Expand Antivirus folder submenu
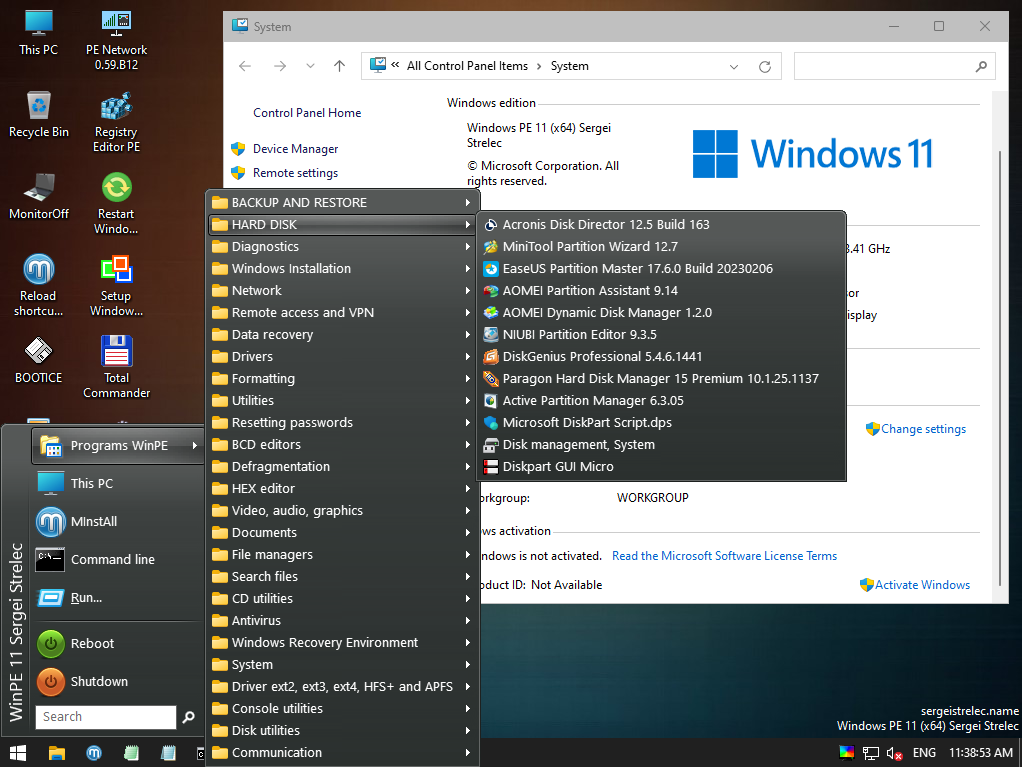 (343, 620)
